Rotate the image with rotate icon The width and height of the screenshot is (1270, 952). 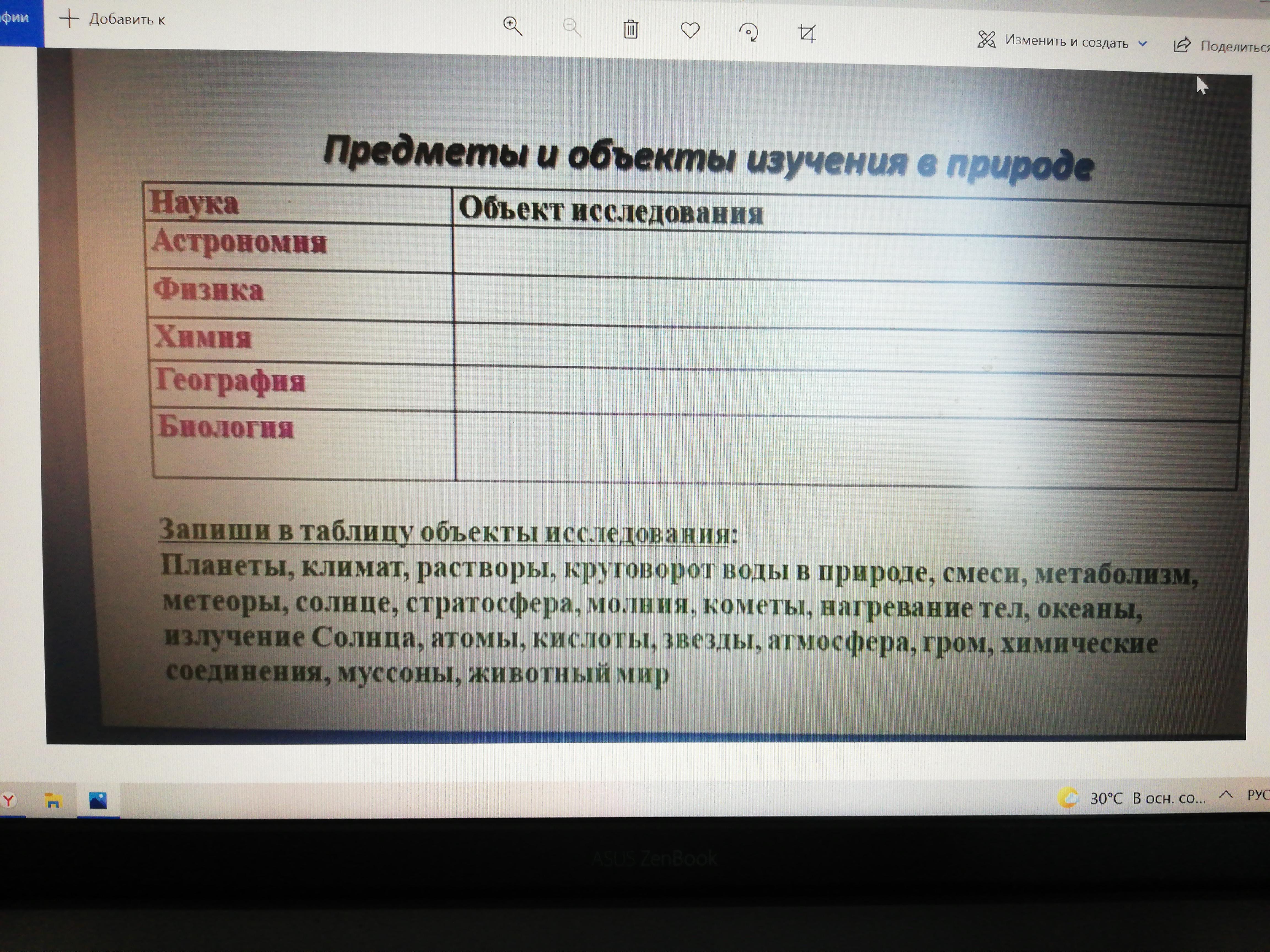tap(748, 32)
